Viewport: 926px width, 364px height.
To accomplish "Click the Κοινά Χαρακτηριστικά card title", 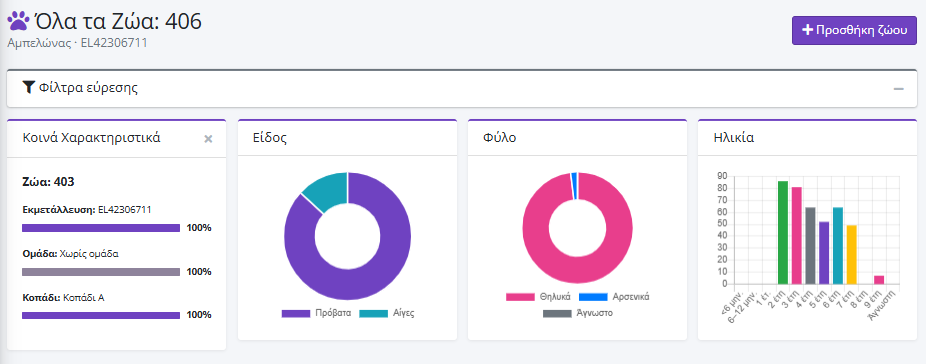I will point(92,138).
